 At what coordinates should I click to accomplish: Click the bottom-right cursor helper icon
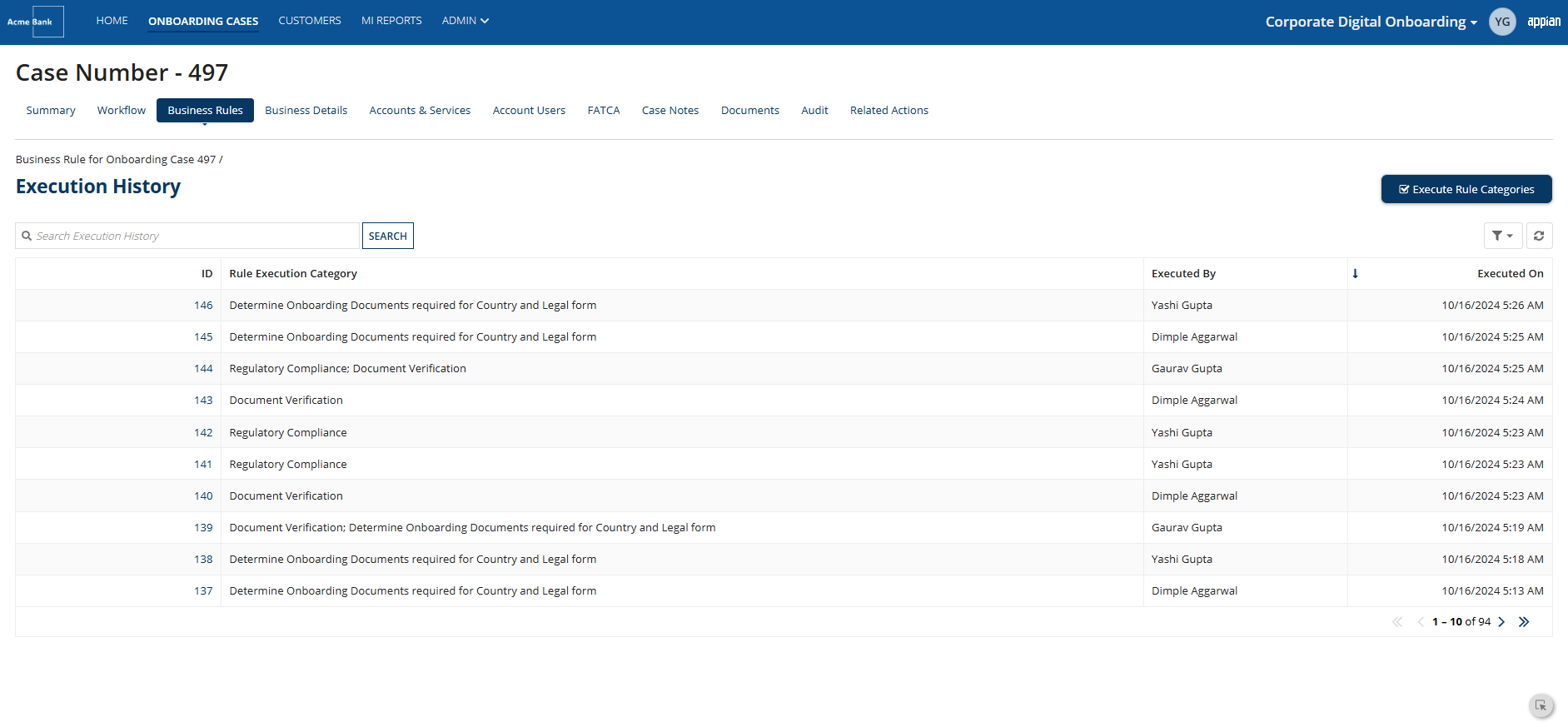pyautogui.click(x=1541, y=705)
